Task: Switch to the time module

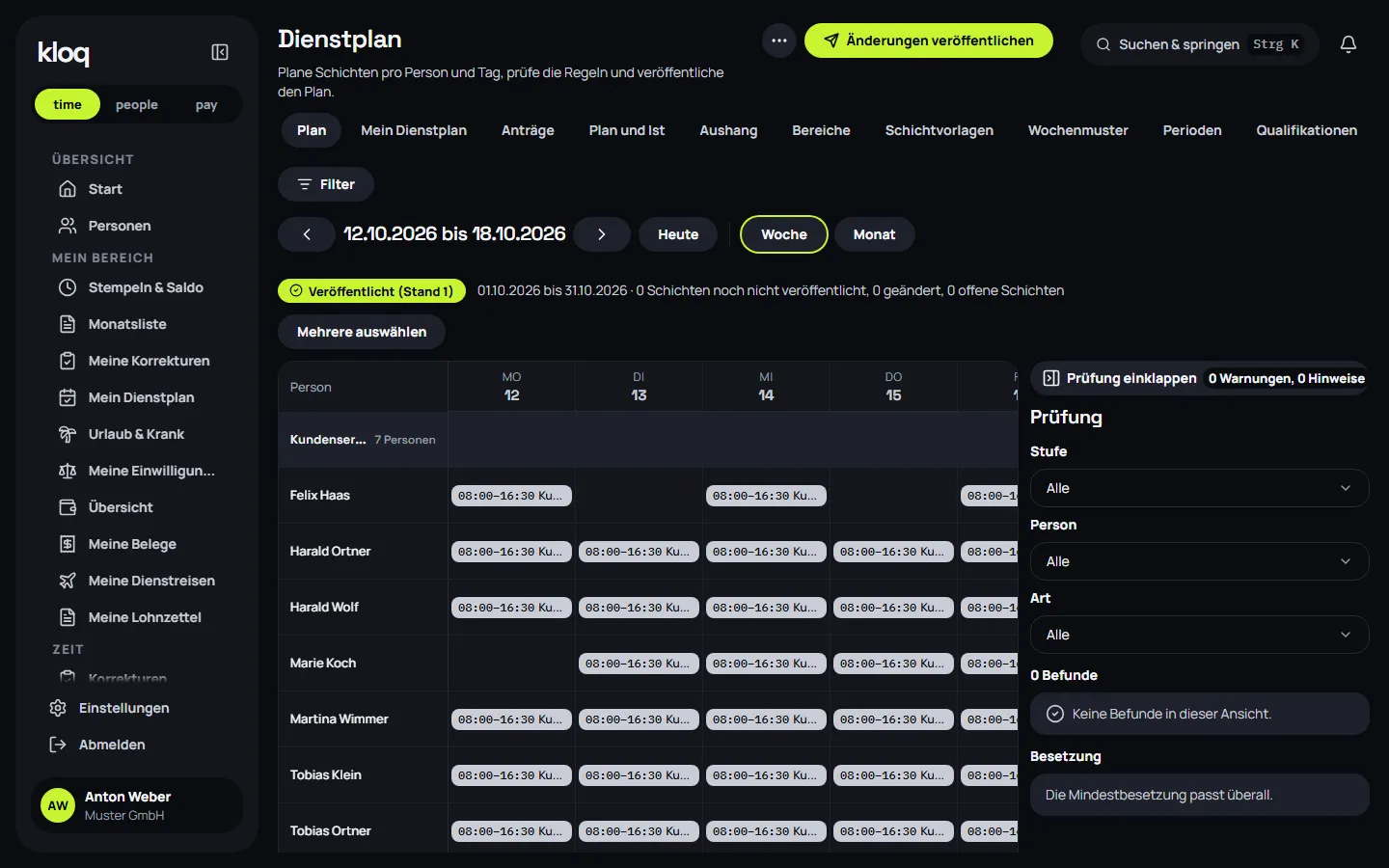Action: tap(68, 104)
